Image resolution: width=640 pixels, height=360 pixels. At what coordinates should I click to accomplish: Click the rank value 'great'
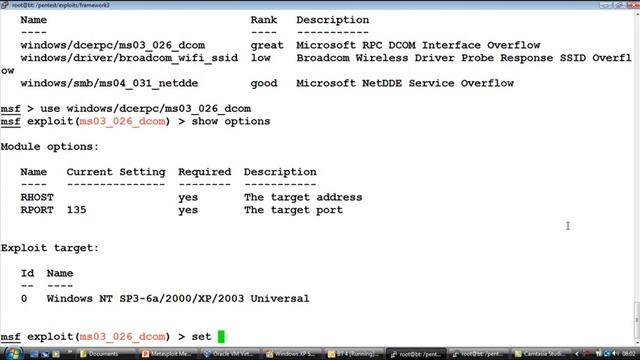267,46
